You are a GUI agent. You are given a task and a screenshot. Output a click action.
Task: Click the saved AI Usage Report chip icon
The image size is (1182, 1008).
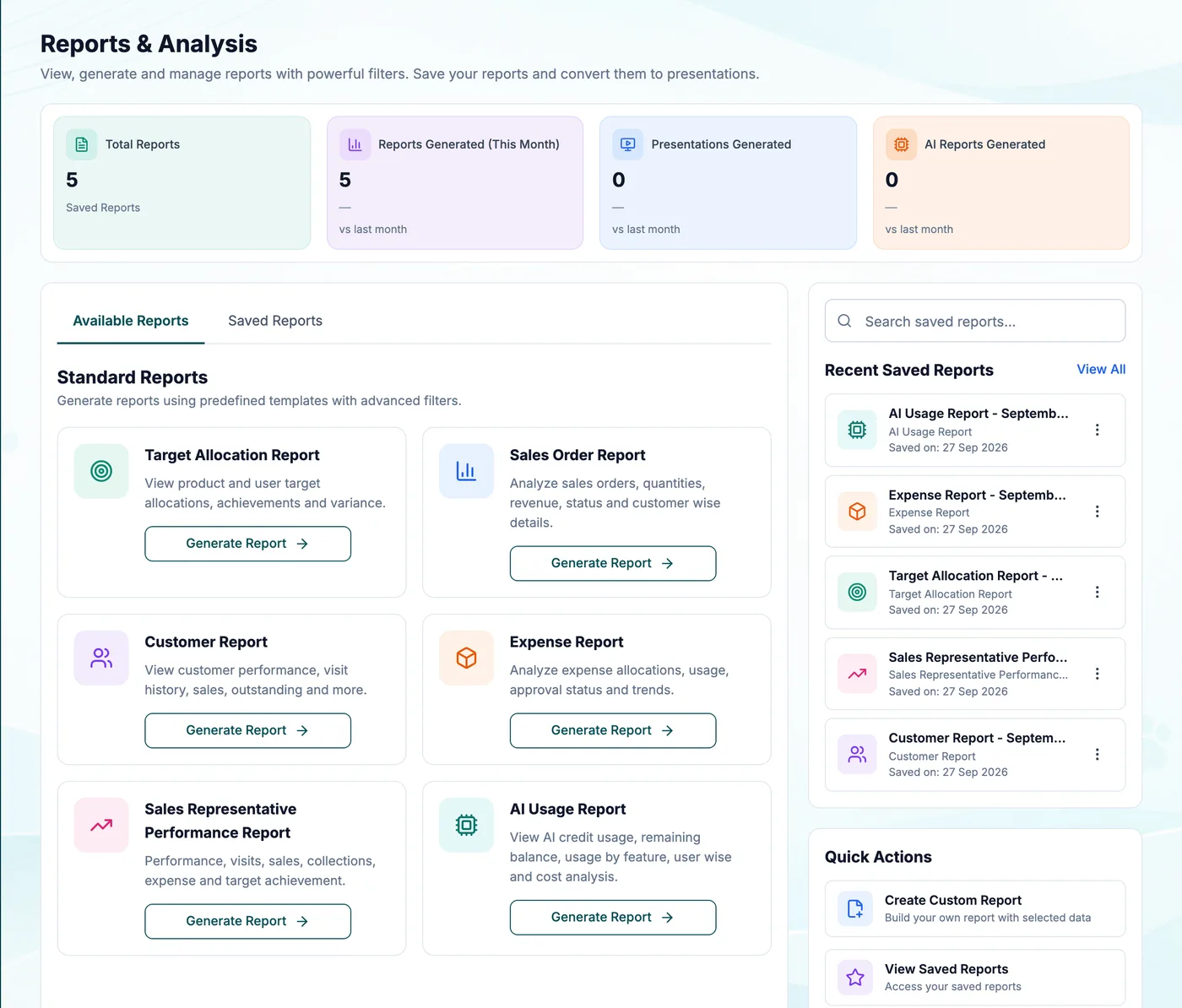[857, 430]
